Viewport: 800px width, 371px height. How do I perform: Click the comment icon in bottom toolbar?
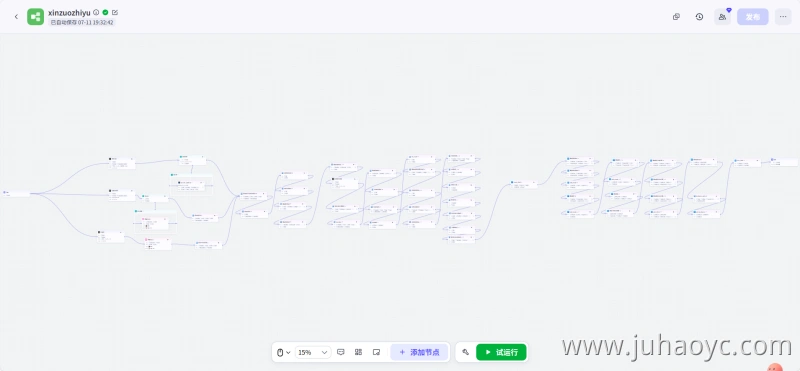[x=341, y=352]
